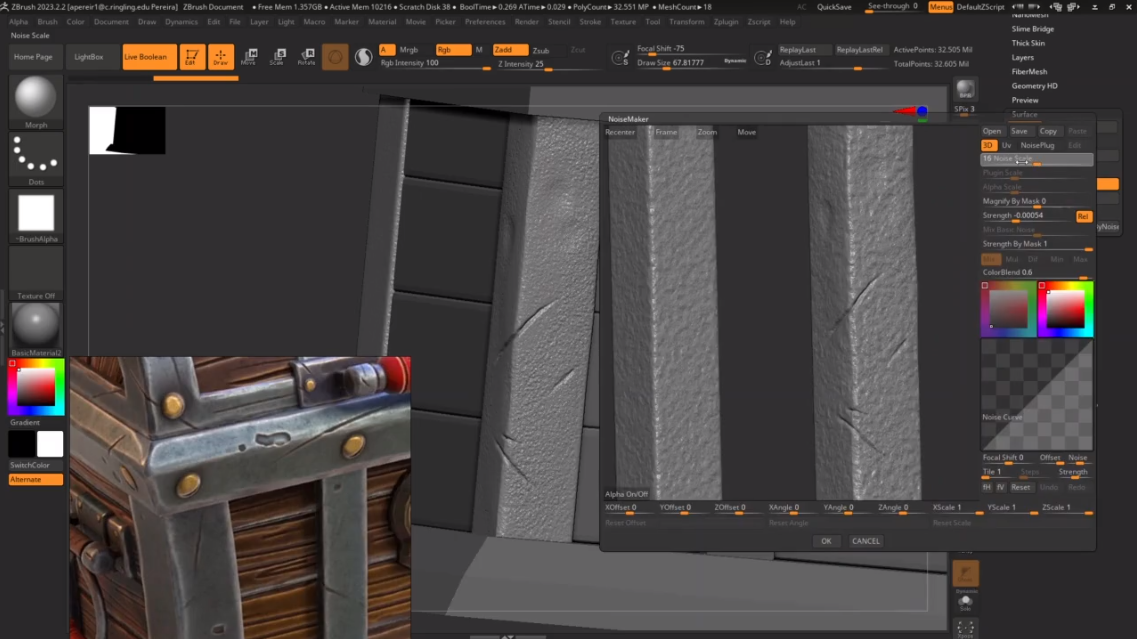
Task: Click Recenter in NoiseMaker preview
Action: pyautogui.click(x=619, y=132)
